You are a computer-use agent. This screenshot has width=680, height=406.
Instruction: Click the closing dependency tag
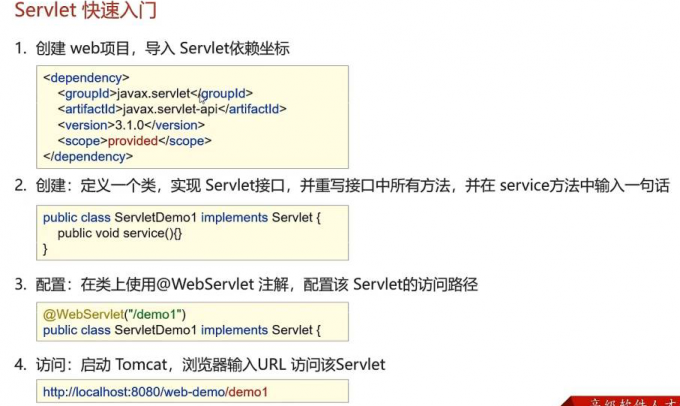pyautogui.click(x=88, y=157)
